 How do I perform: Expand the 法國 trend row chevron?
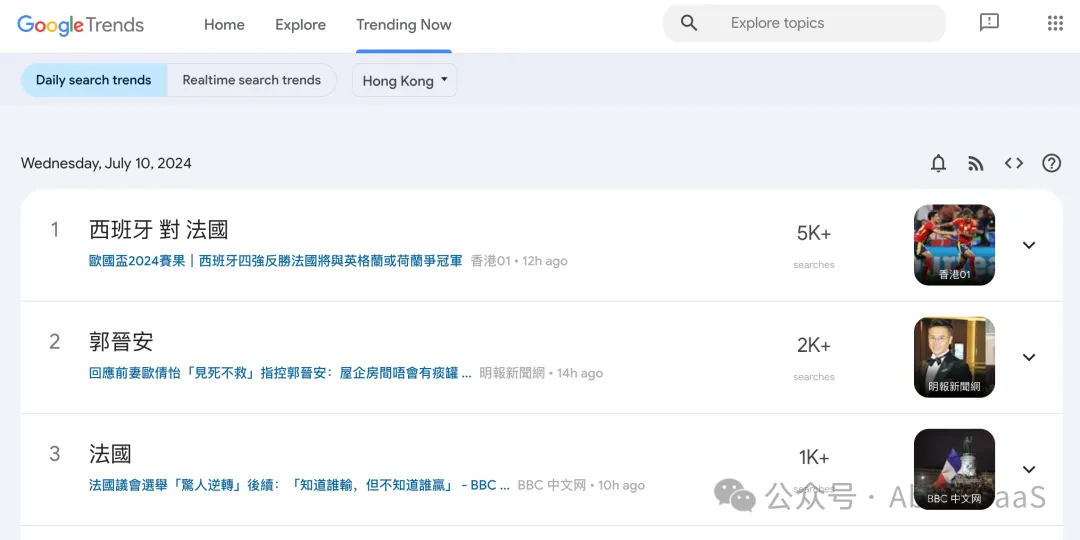tap(1028, 469)
